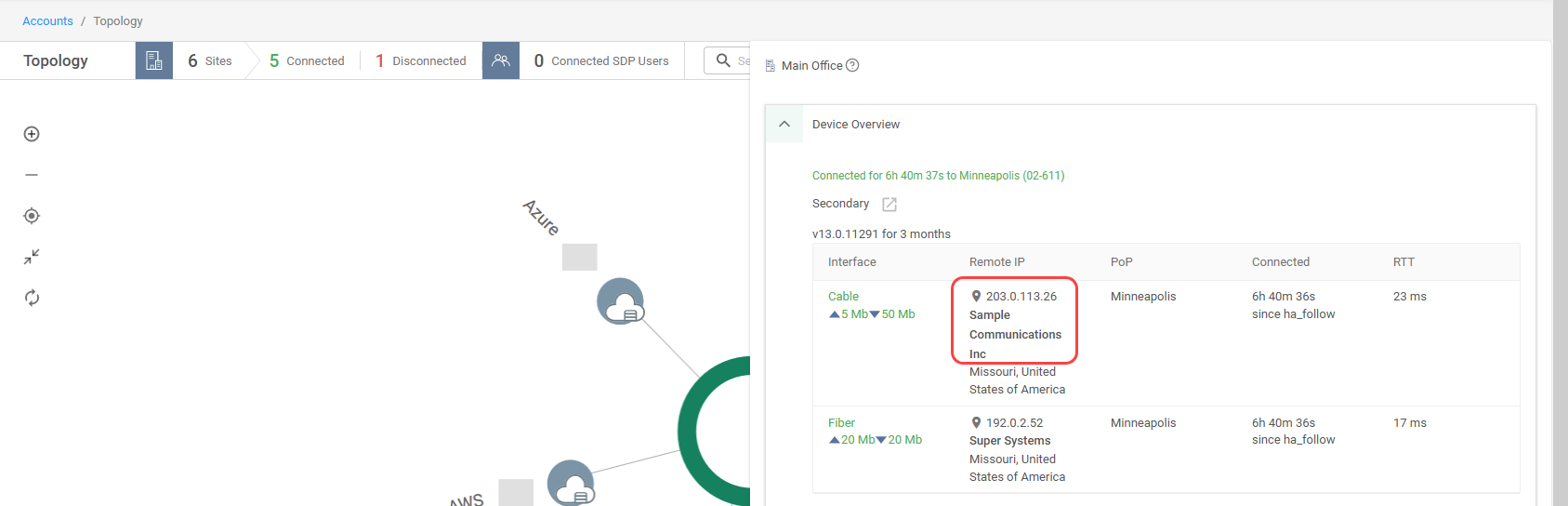
Task: Click the zoom in plus icon
Action: [32, 134]
